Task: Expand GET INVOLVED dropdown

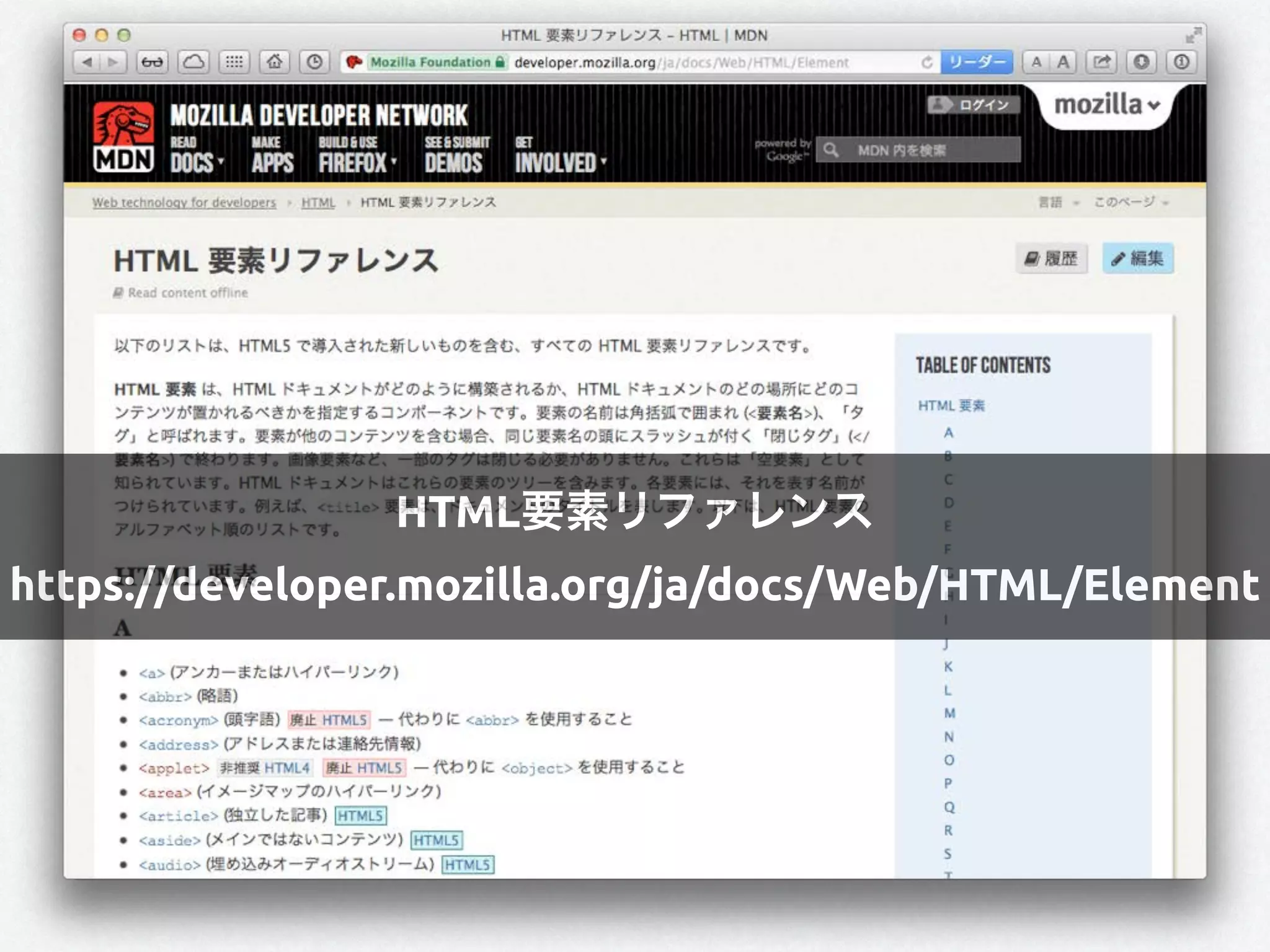Action: click(x=561, y=155)
